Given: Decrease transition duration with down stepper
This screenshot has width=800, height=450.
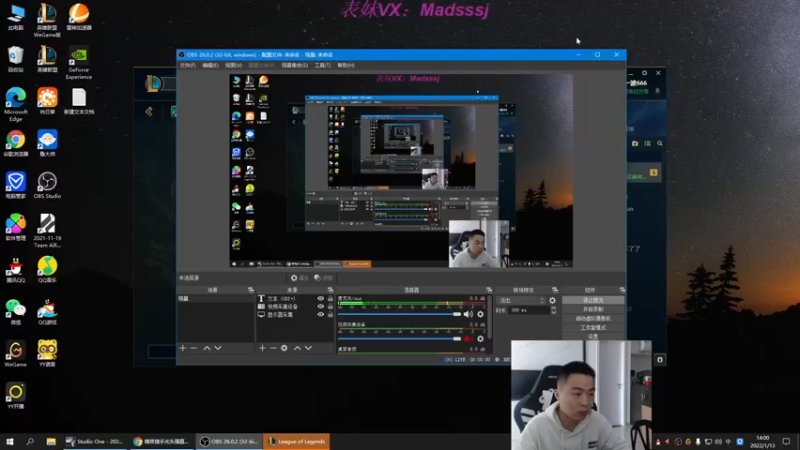Looking at the screenshot, I should 554,312.
